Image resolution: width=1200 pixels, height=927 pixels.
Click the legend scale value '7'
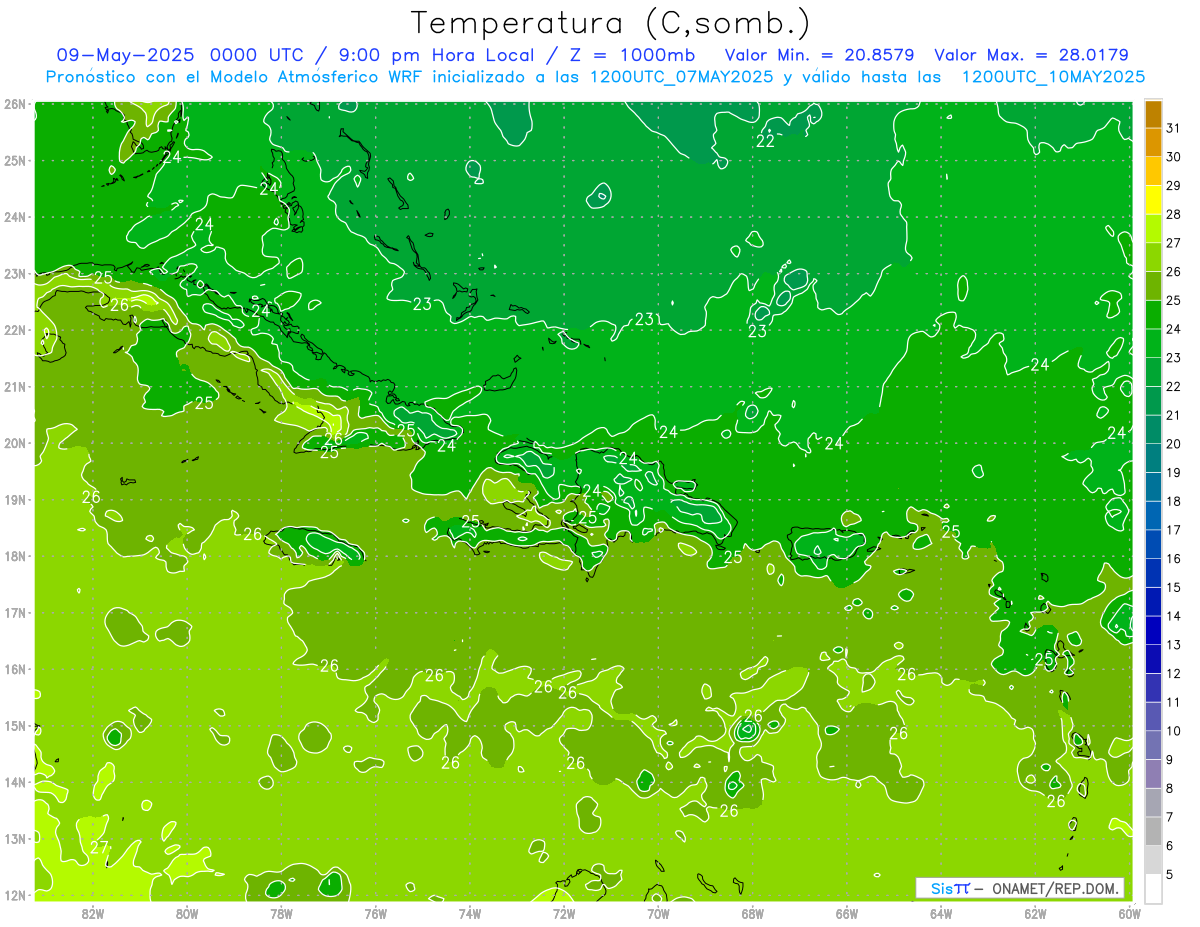(x=1170, y=817)
